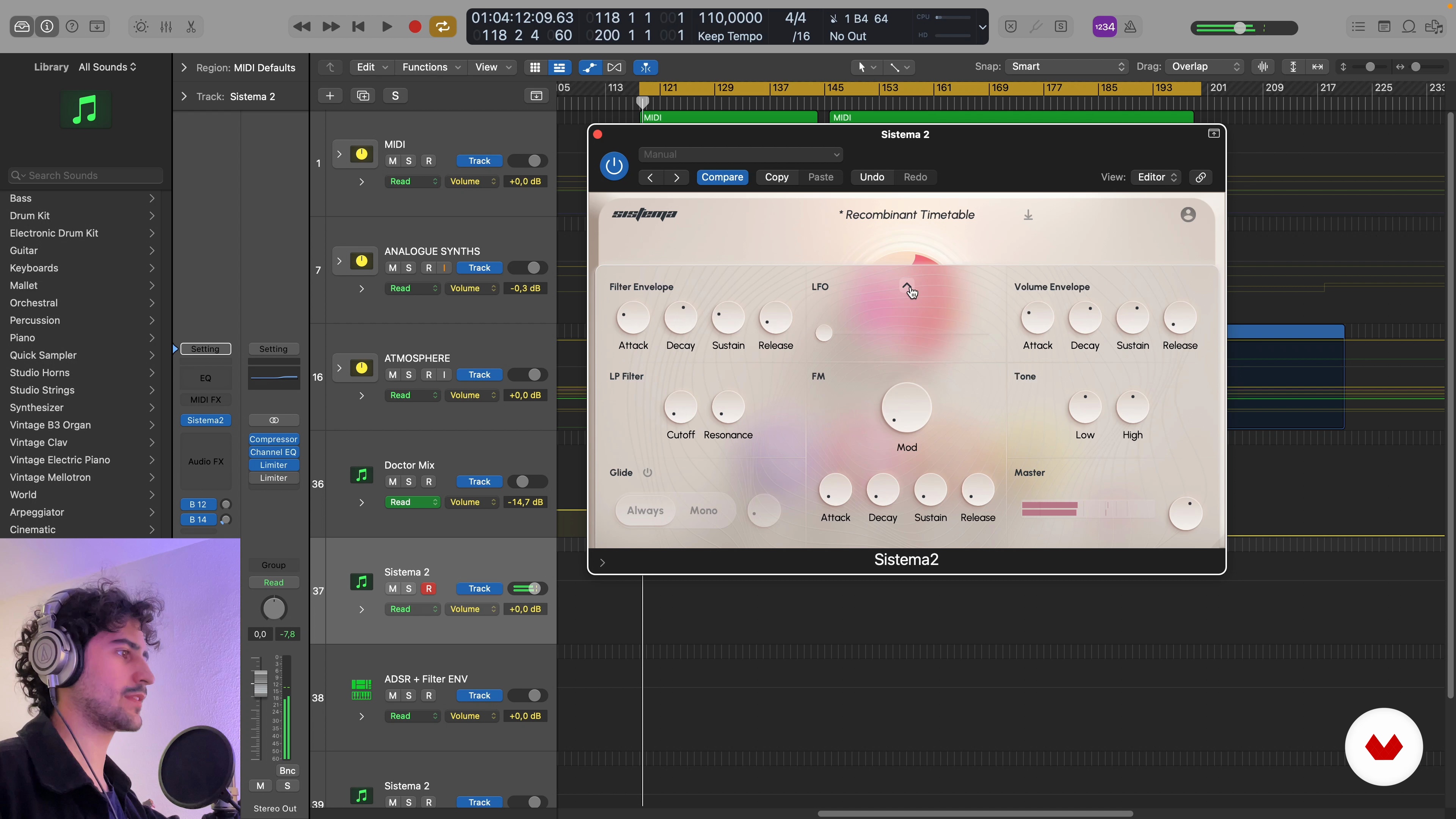Open the List Editors icon
Viewport: 1456px width, 819px height.
1358,27
